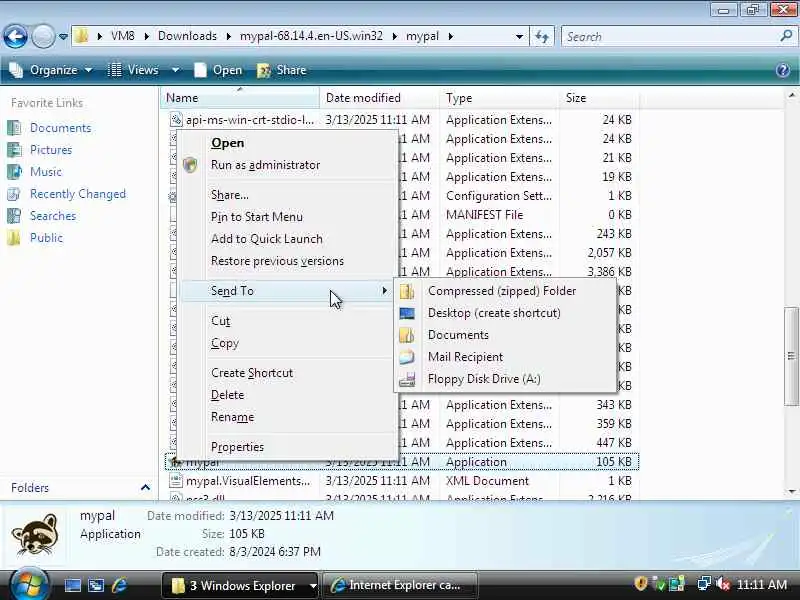
Task: Sort by Date modified column header
Action: coord(380,97)
